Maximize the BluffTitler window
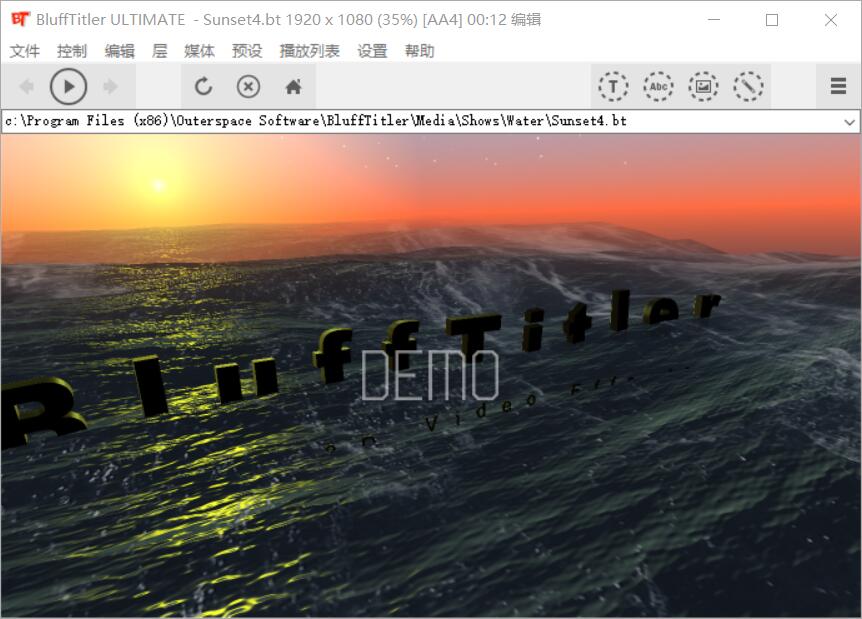 772,20
